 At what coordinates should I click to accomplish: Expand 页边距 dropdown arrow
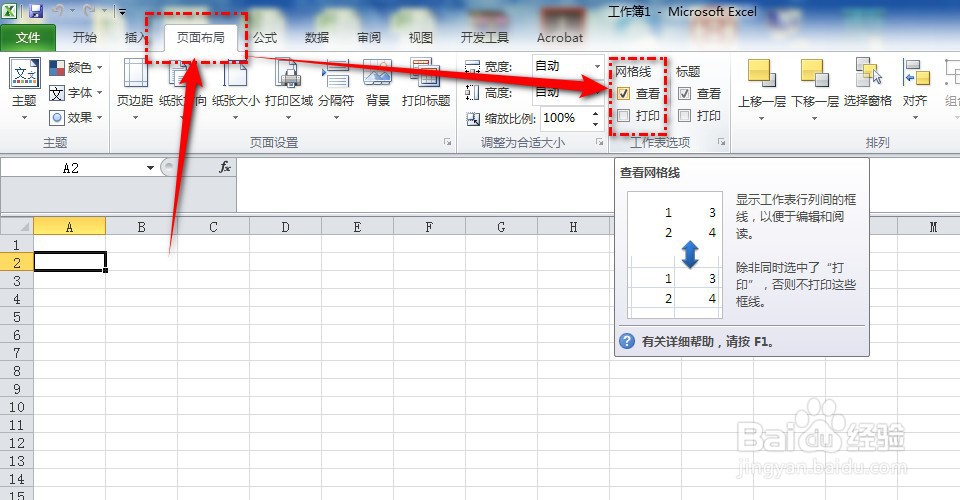click(x=135, y=118)
